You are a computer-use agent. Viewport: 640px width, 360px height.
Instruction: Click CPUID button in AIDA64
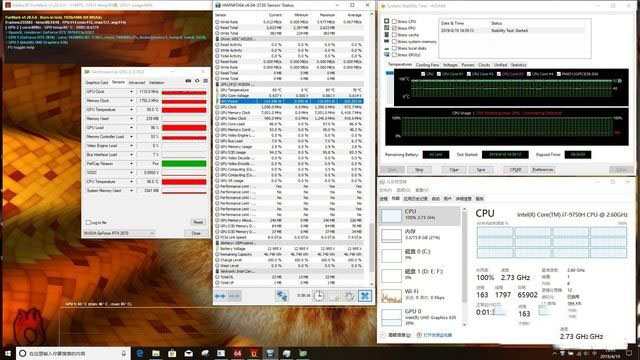516,169
